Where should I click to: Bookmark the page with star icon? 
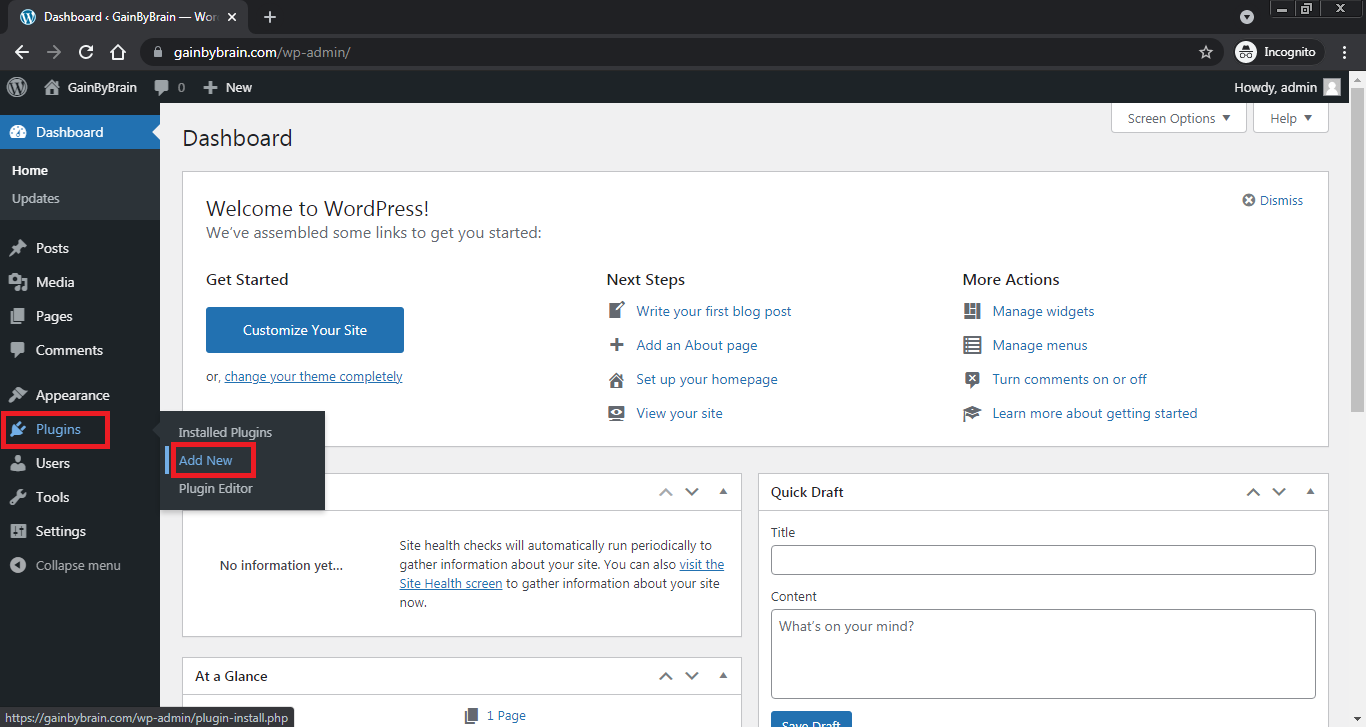(1206, 52)
